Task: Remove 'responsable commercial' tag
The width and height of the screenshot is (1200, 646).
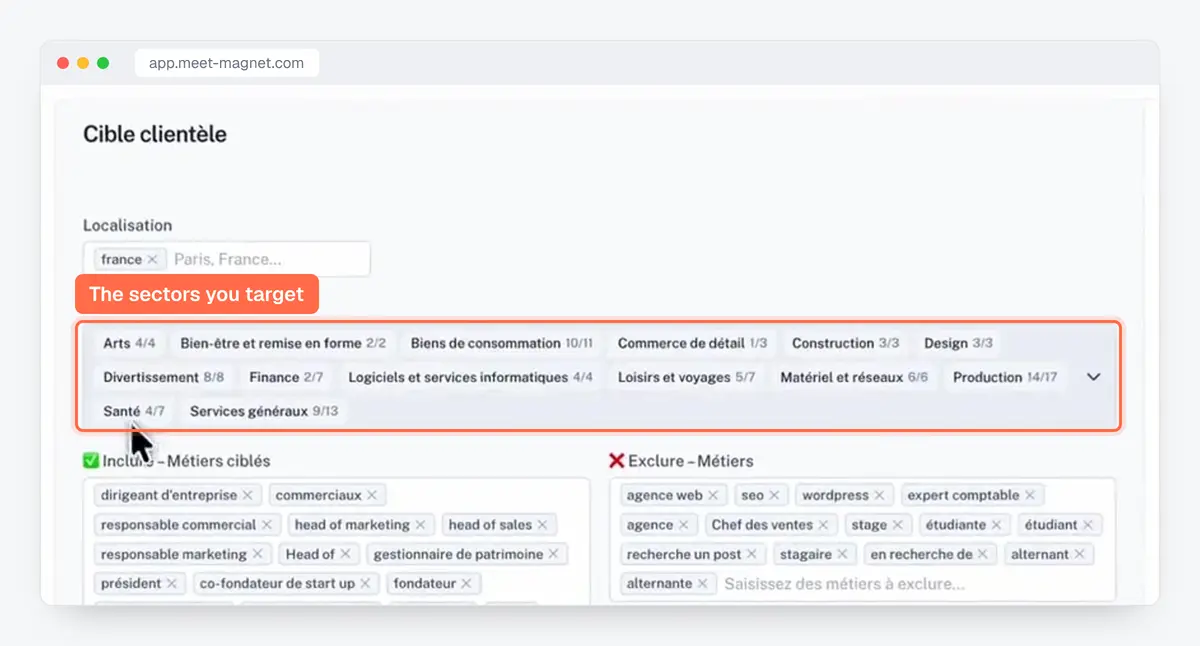Action: pyautogui.click(x=267, y=524)
